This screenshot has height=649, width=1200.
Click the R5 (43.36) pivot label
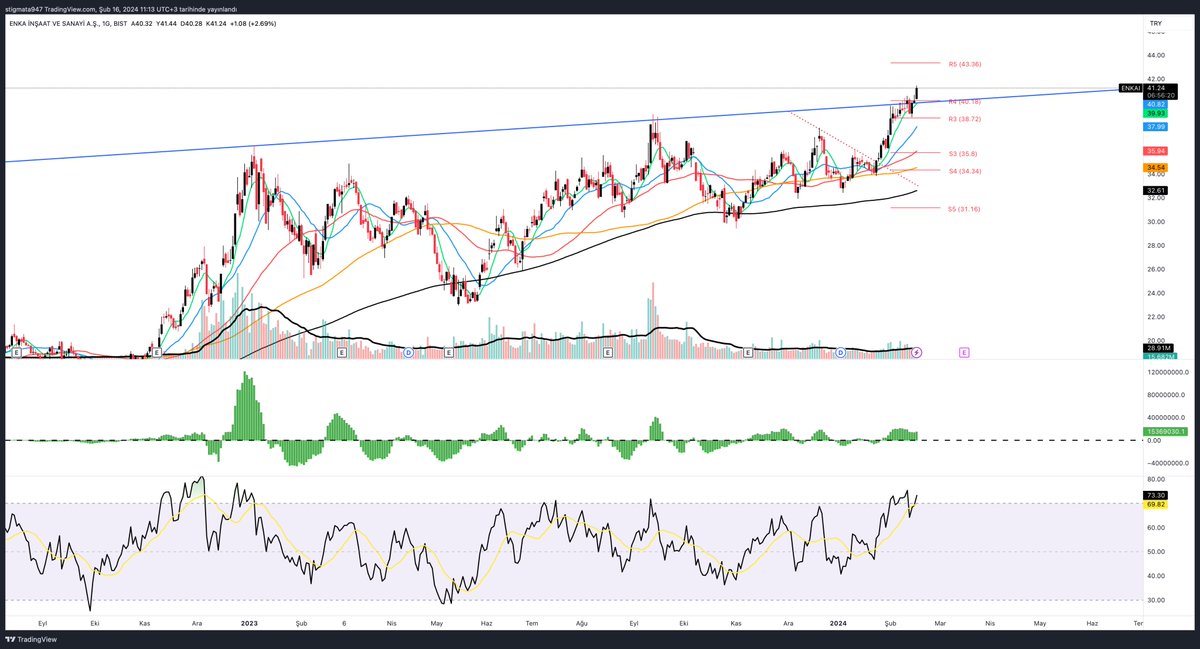(x=965, y=64)
